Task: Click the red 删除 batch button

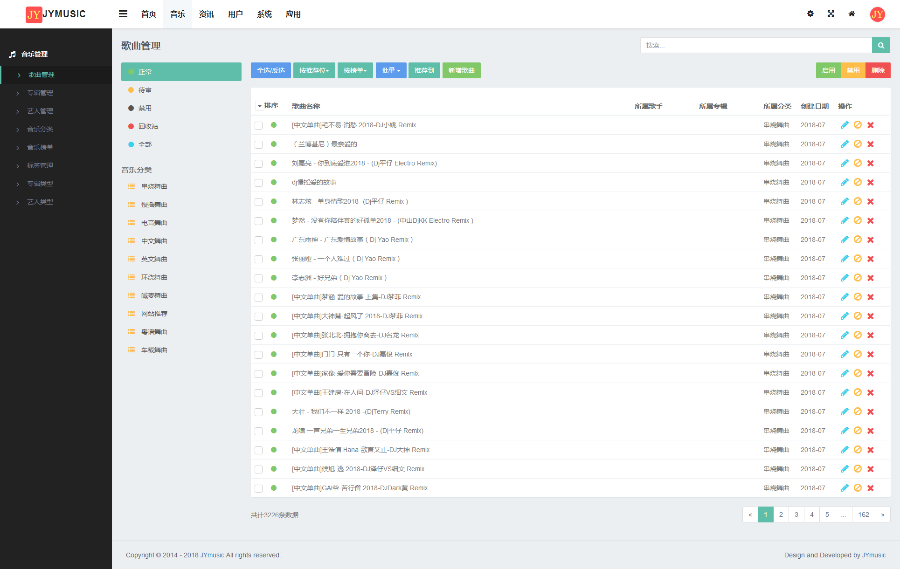Action: [x=878, y=71]
